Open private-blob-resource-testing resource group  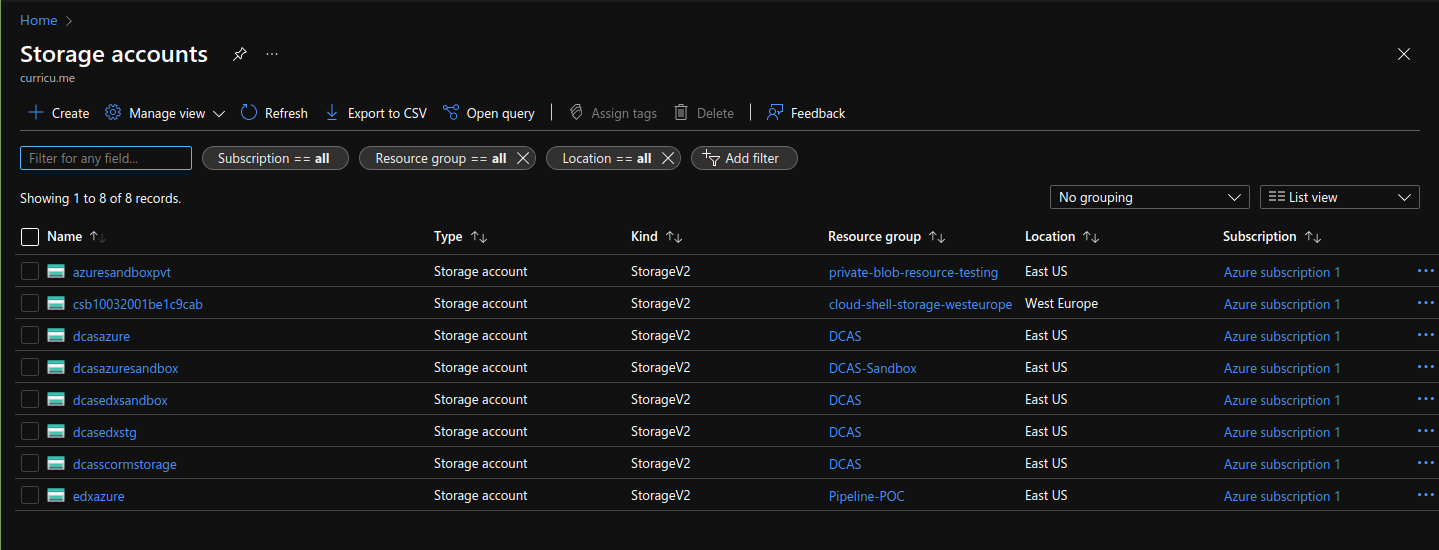click(913, 272)
